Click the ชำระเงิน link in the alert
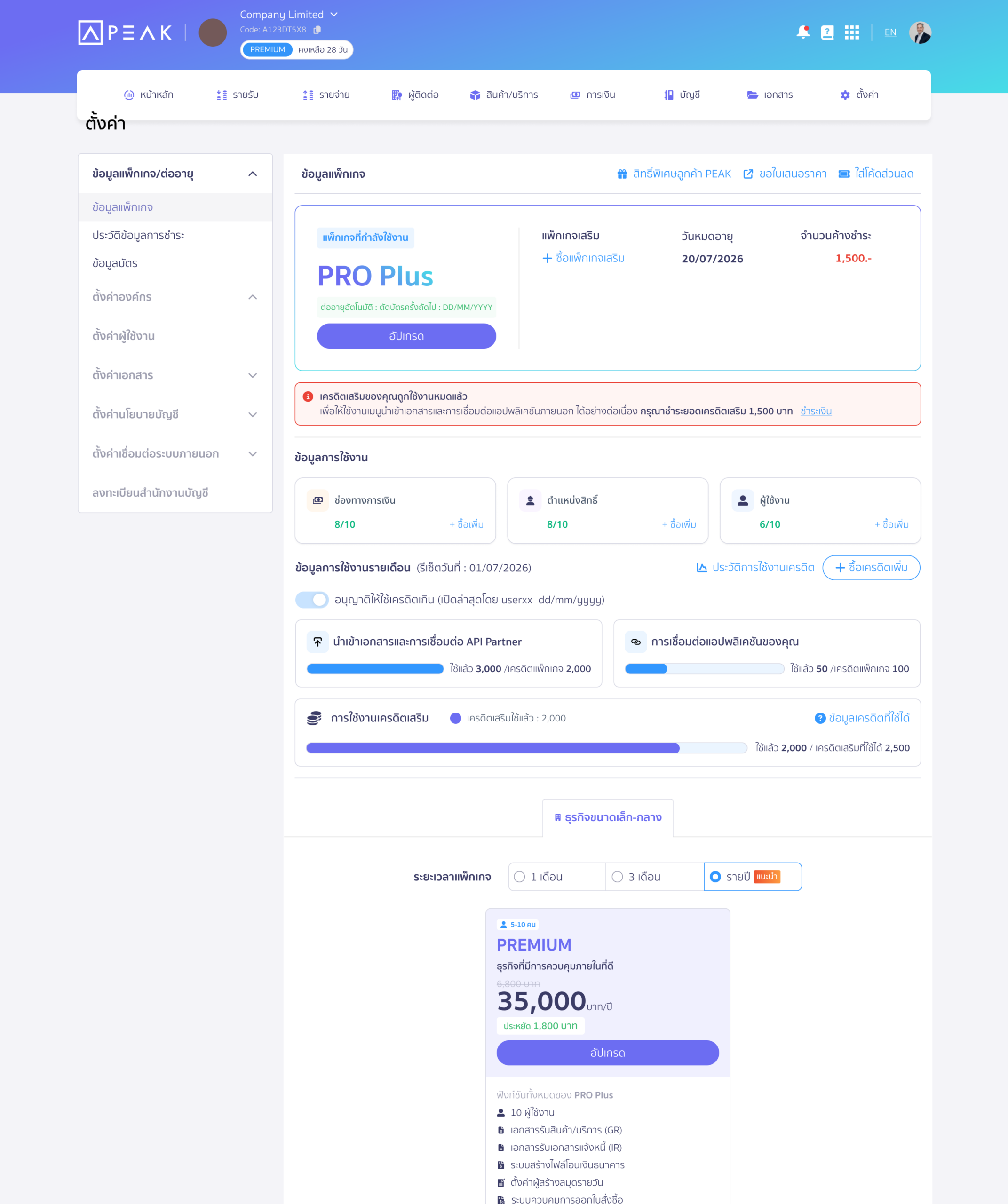 [816, 411]
